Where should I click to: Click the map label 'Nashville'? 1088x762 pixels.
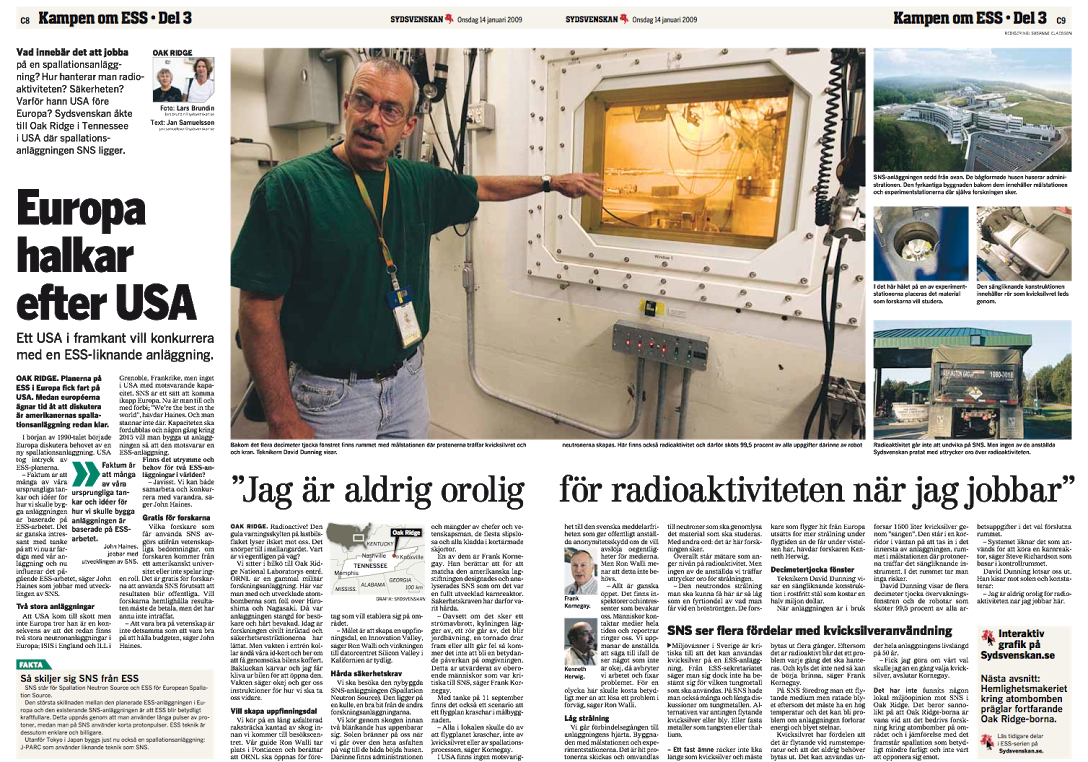[373, 555]
